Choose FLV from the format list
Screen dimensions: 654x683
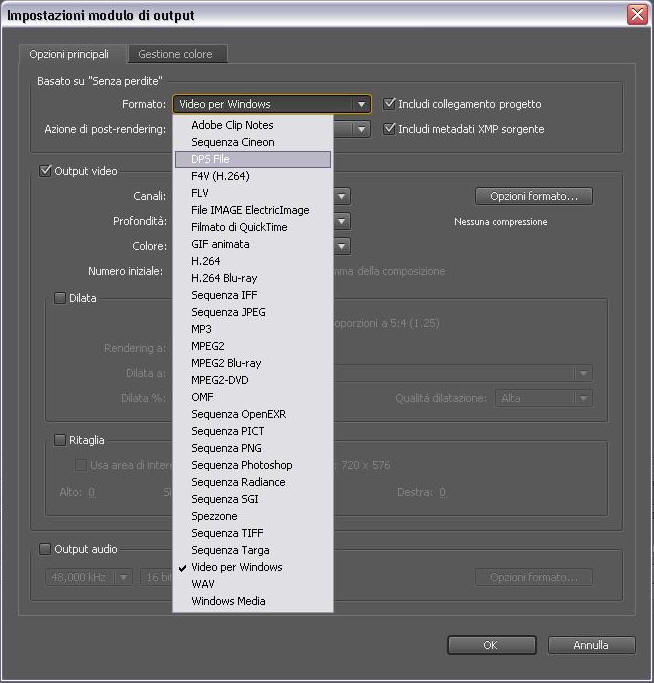[253, 193]
